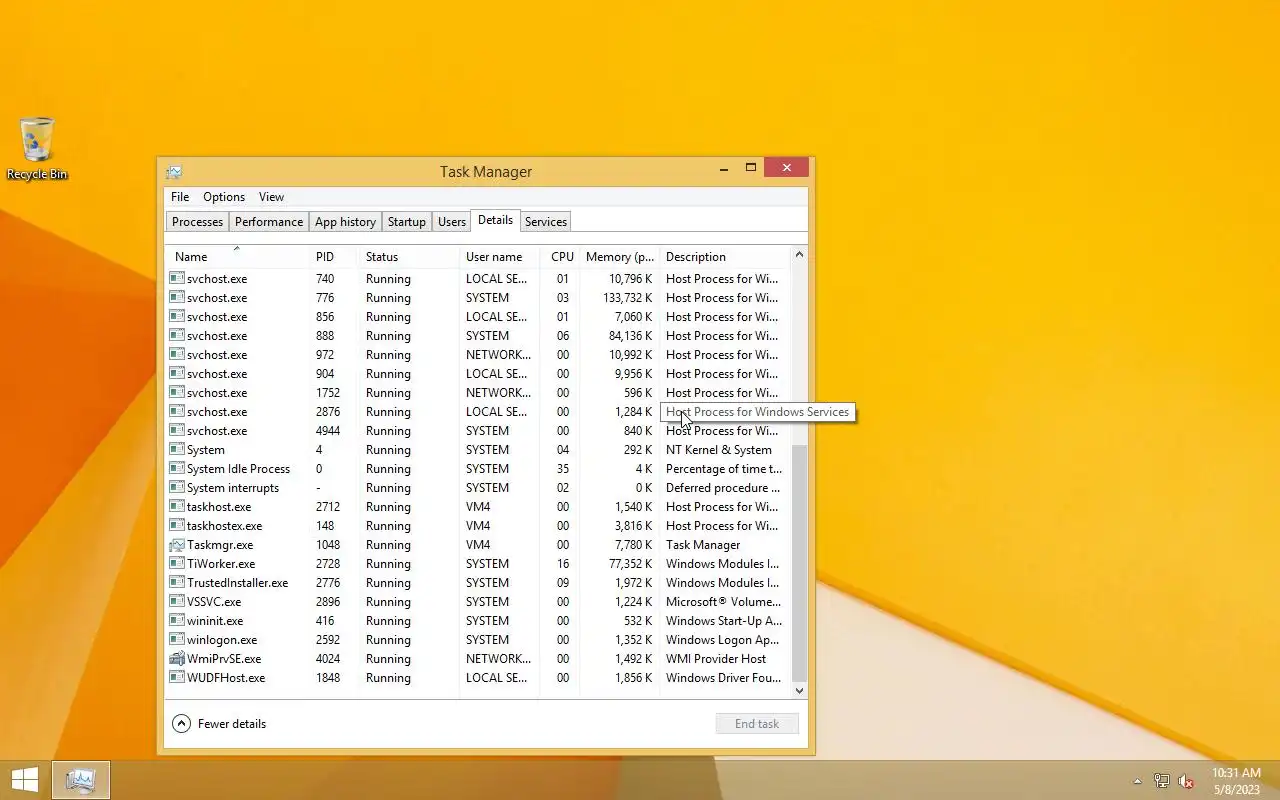Click the WUDFHost.exe process icon
Viewport: 1280px width, 800px height.
click(x=176, y=678)
